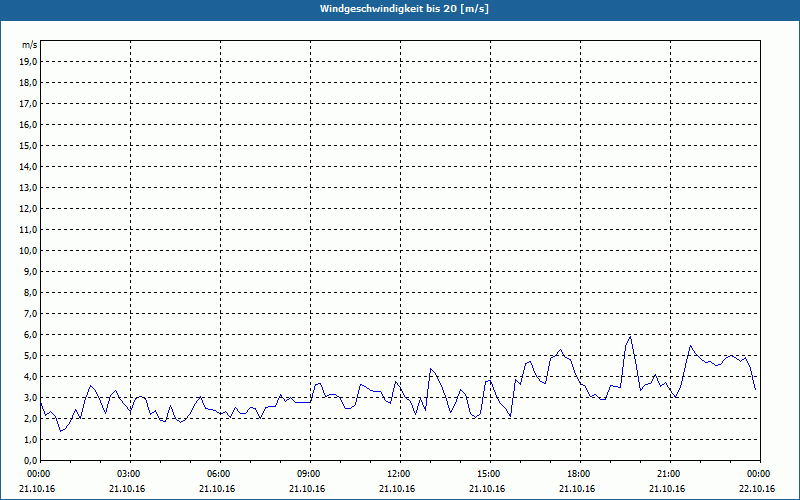The width and height of the screenshot is (800, 500).
Task: Click the 15:00 time axis label
Action: pyautogui.click(x=487, y=474)
